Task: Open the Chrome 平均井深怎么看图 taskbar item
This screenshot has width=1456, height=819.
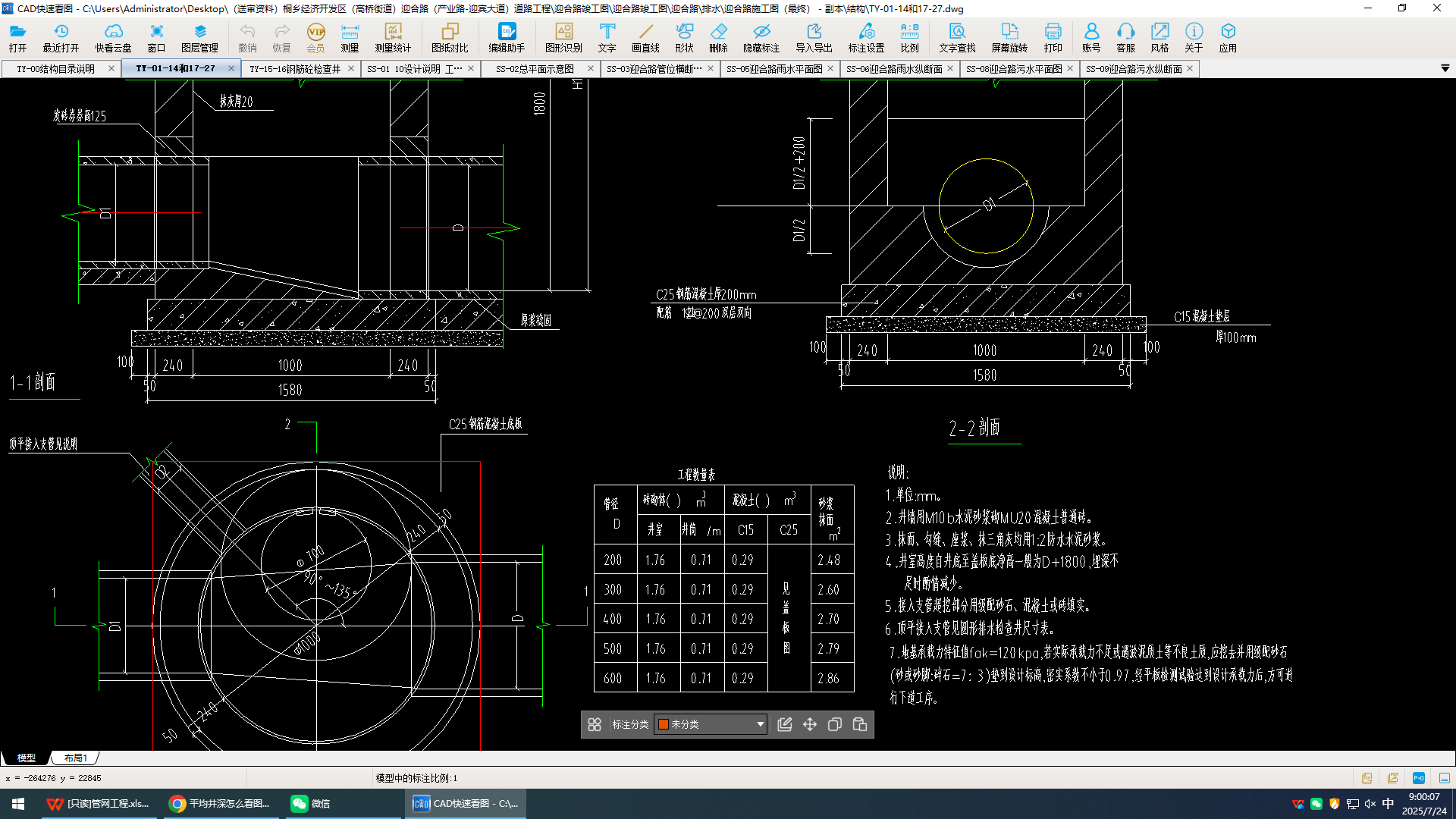Action: pos(221,804)
